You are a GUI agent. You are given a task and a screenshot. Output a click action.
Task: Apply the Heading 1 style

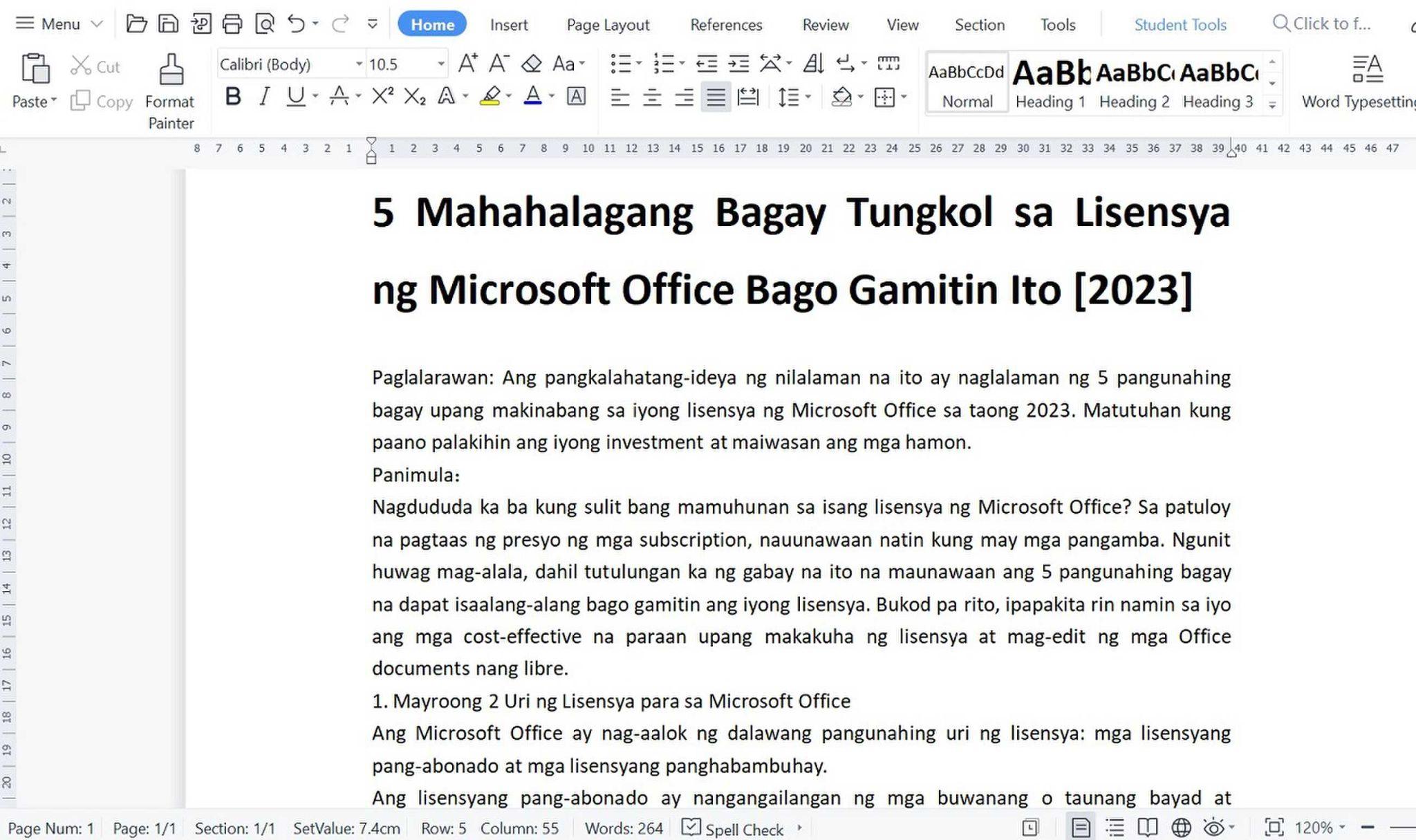click(1050, 83)
